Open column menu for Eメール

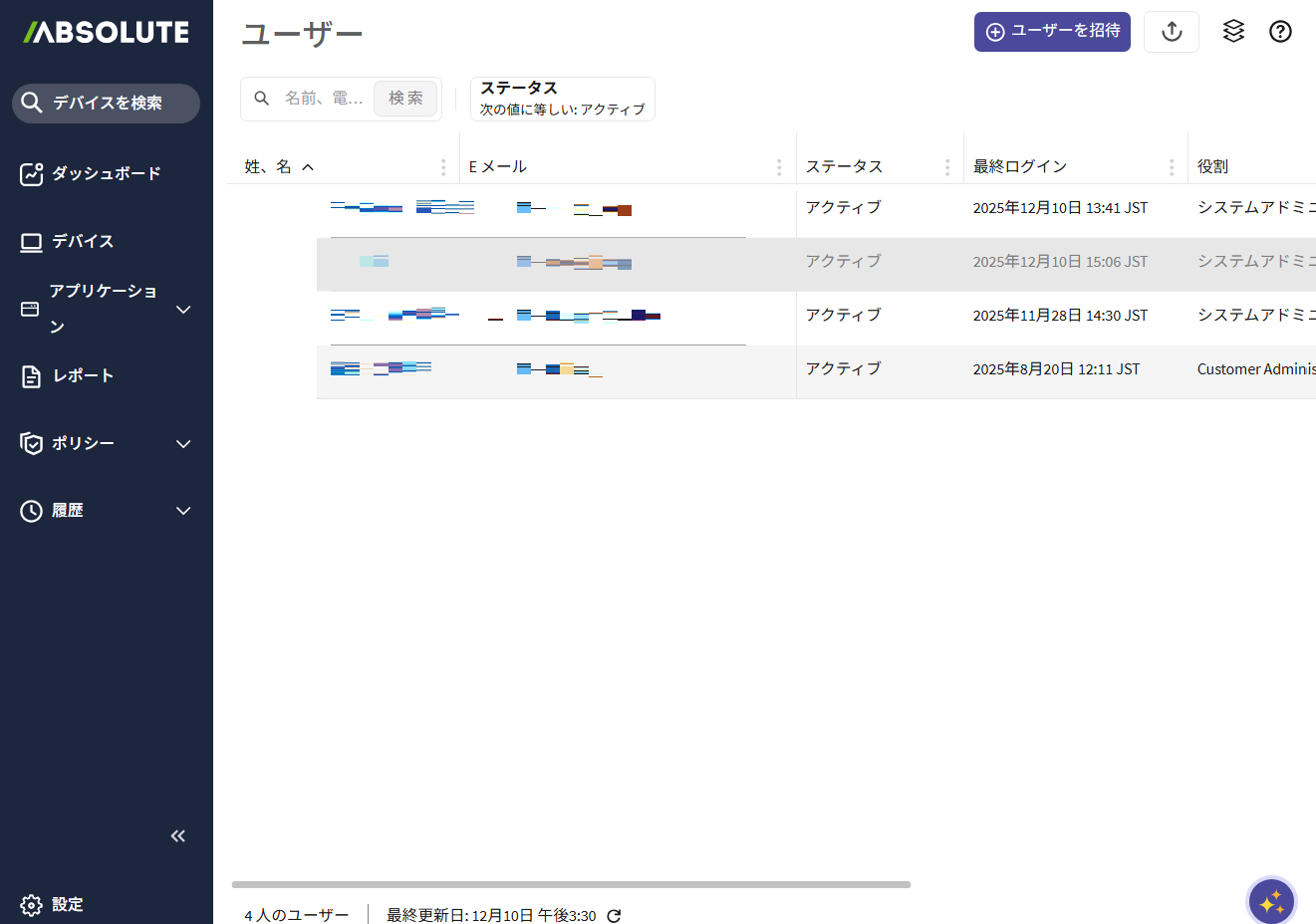[779, 167]
